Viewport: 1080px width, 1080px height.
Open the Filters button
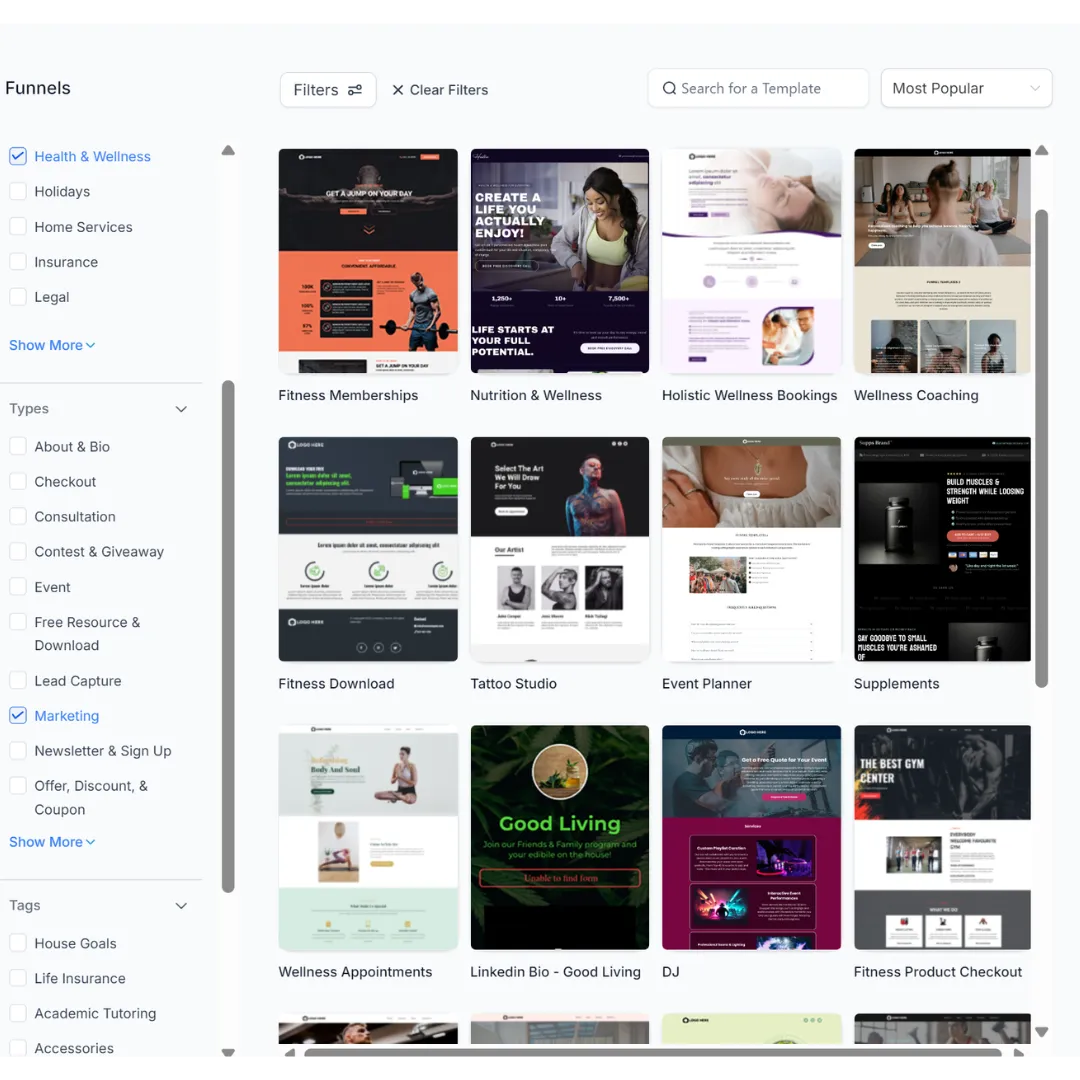[328, 90]
